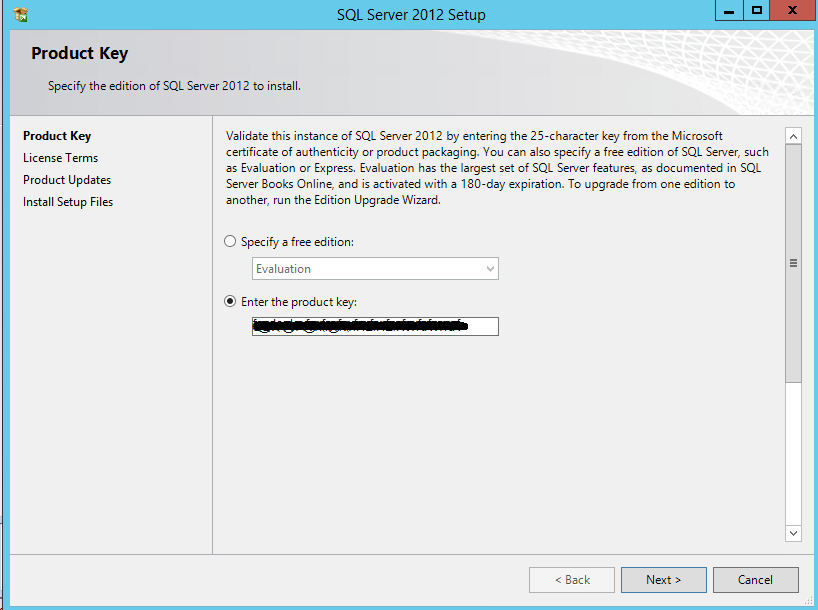
Task: Click the product key input field
Action: tap(375, 327)
